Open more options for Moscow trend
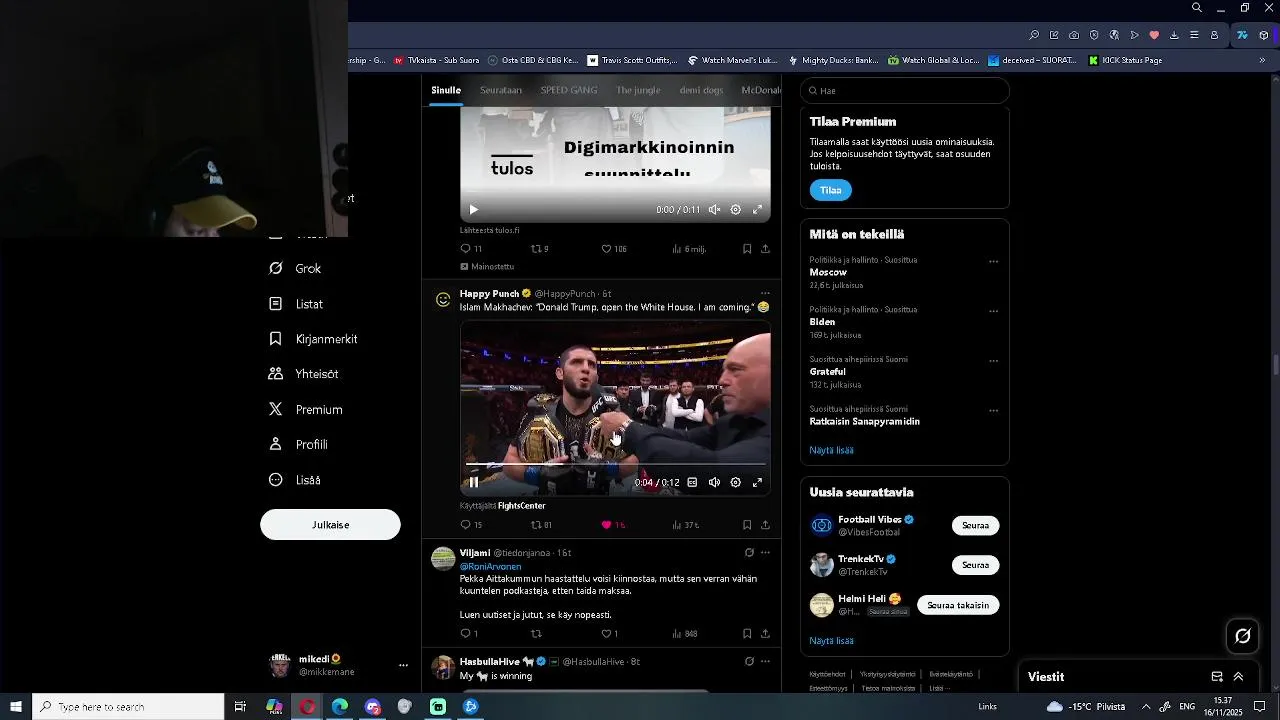The image size is (1280, 720). tap(993, 261)
